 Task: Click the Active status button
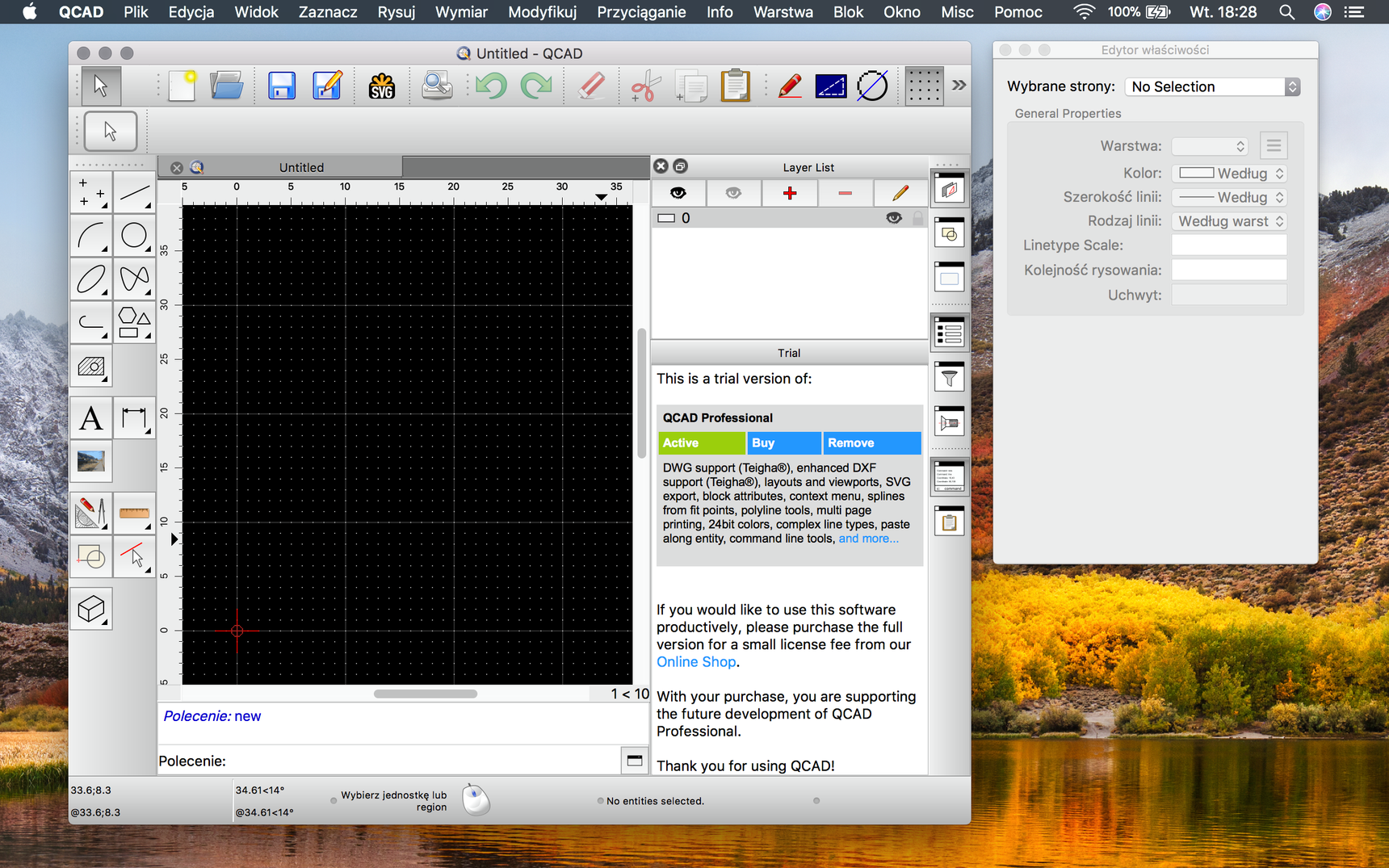[x=702, y=442]
